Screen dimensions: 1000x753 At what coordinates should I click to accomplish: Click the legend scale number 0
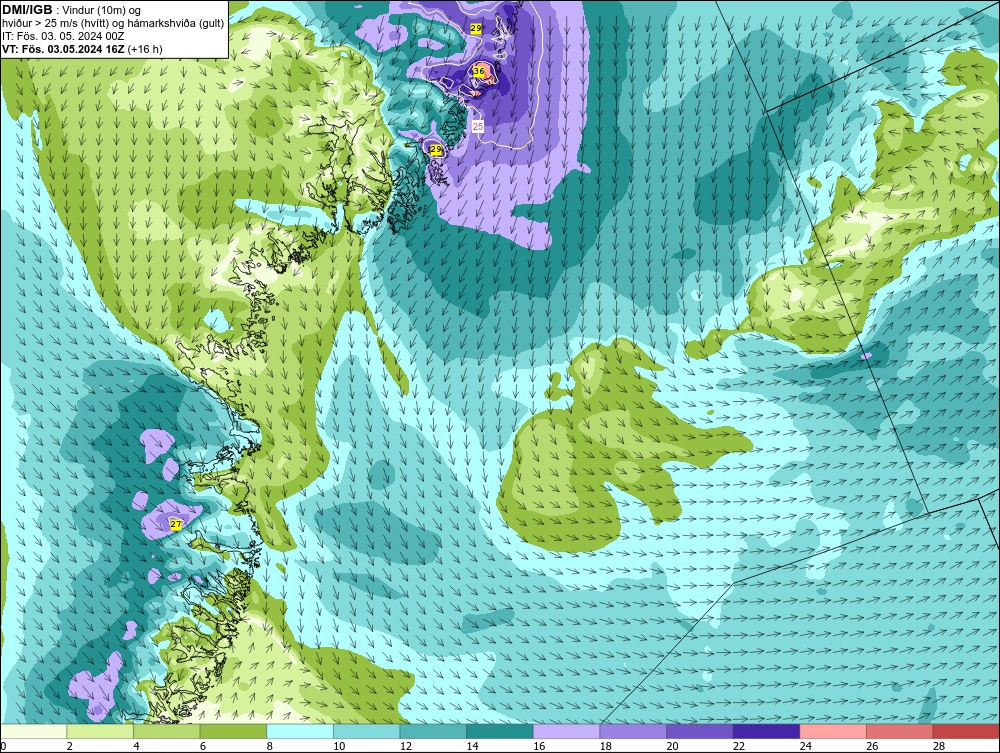[3, 746]
